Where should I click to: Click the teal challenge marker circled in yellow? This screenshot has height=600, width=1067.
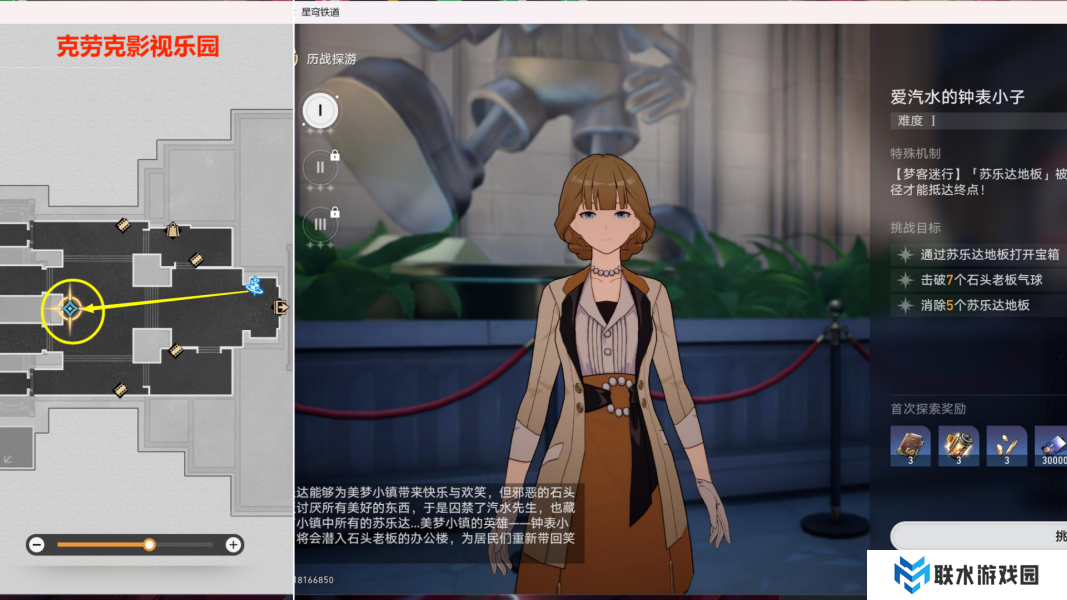[x=70, y=309]
